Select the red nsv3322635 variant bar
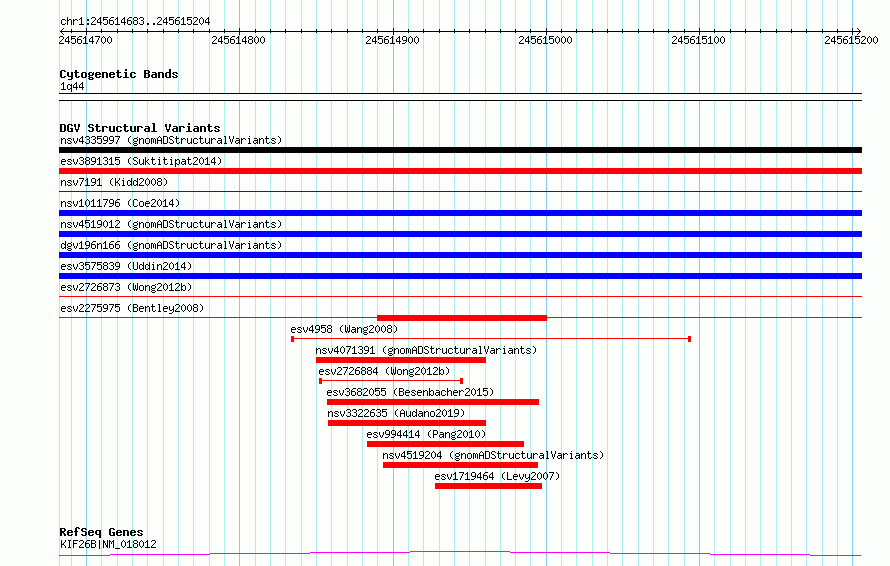This screenshot has height=566, width=890. point(407,423)
